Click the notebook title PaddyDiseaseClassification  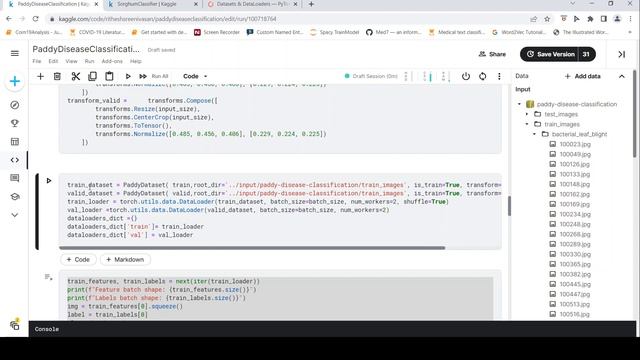pyautogui.click(x=86, y=49)
